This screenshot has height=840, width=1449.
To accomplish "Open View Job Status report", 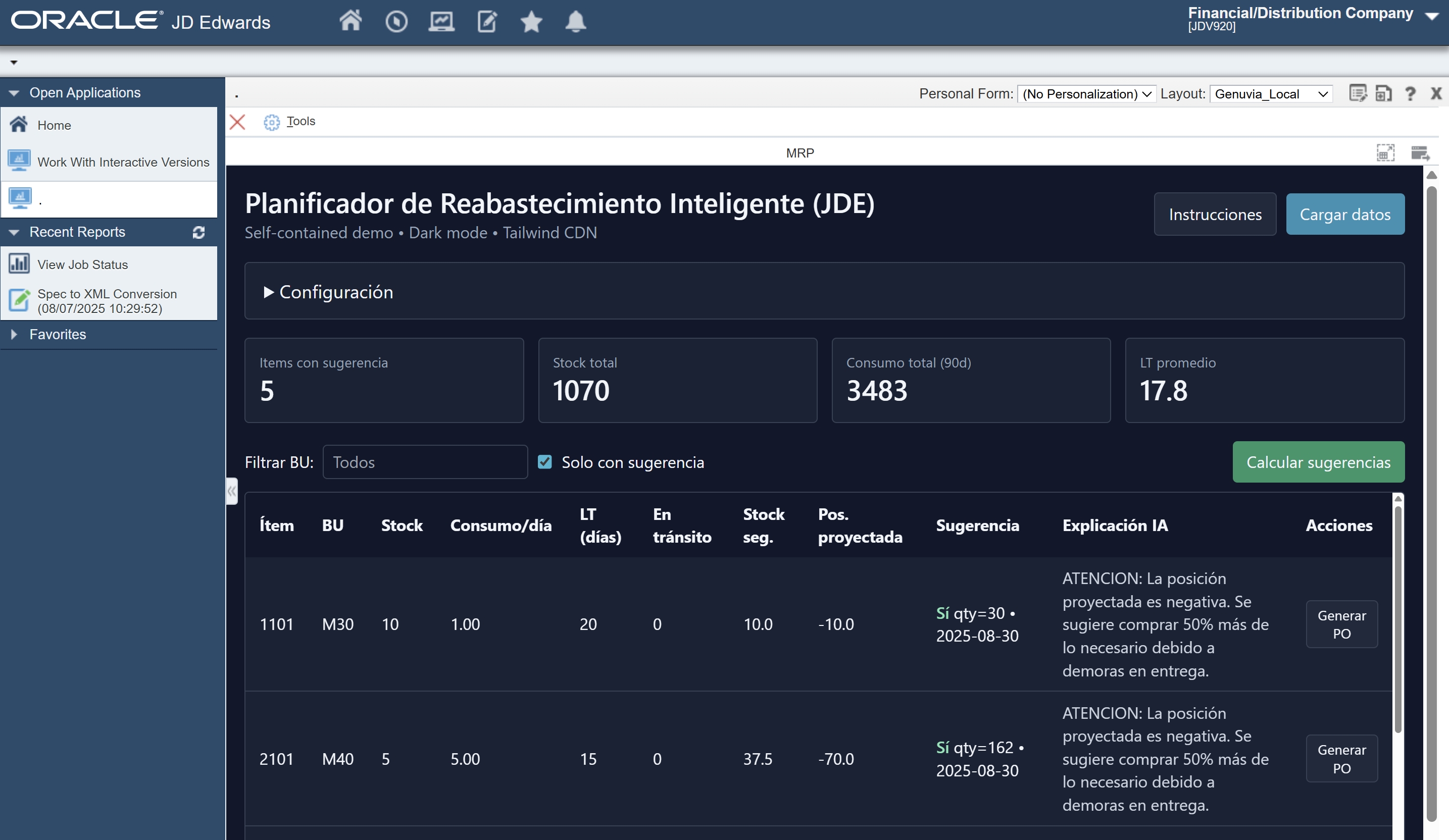I will 82,265.
